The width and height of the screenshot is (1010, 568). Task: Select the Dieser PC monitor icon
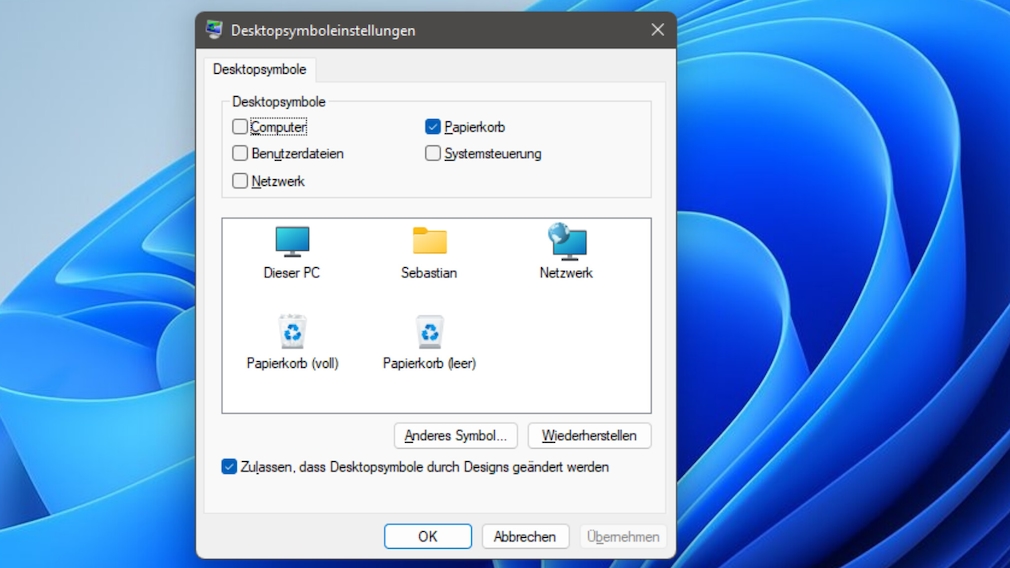[292, 241]
